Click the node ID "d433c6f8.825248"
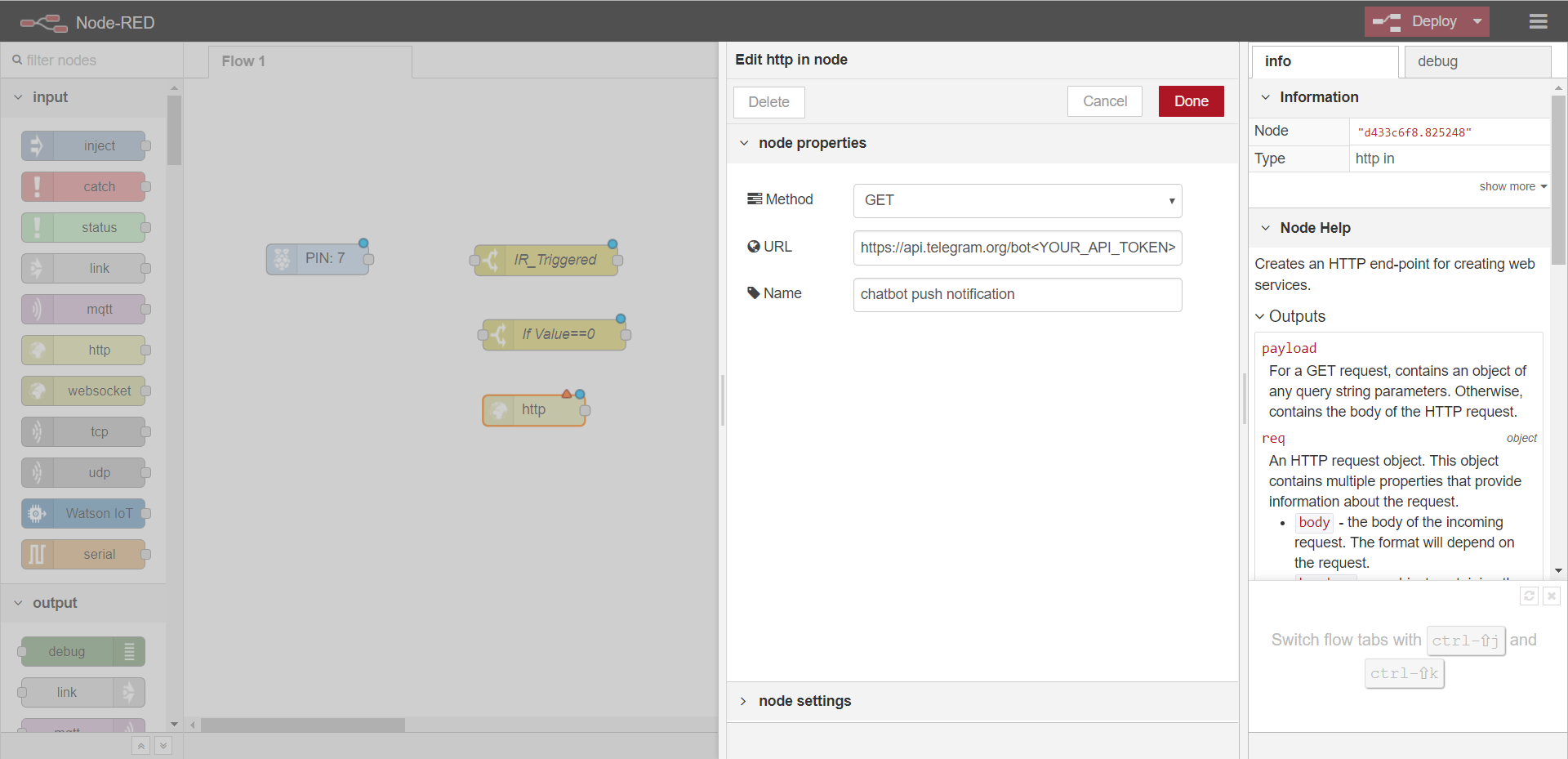Image resolution: width=1568 pixels, height=759 pixels. tap(1414, 132)
